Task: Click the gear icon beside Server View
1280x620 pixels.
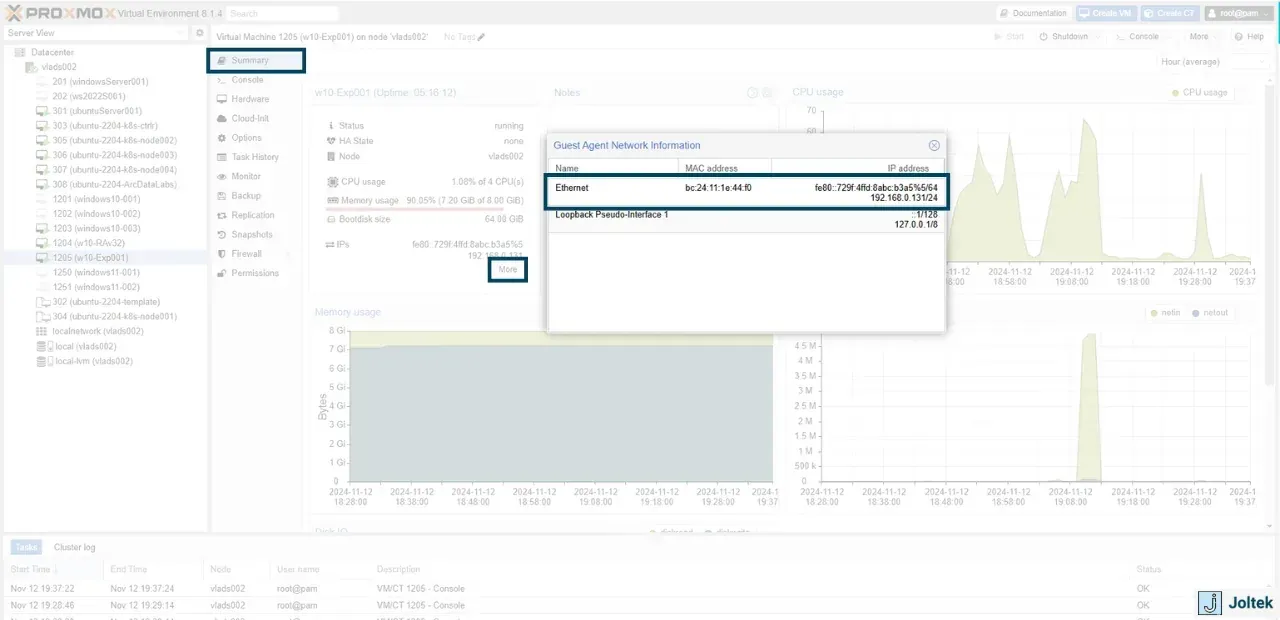Action: 199,33
